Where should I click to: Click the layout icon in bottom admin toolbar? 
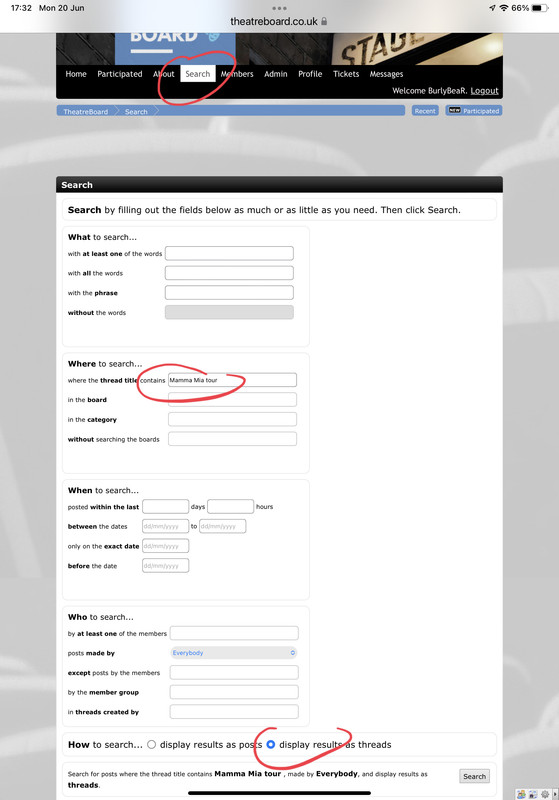point(533,794)
